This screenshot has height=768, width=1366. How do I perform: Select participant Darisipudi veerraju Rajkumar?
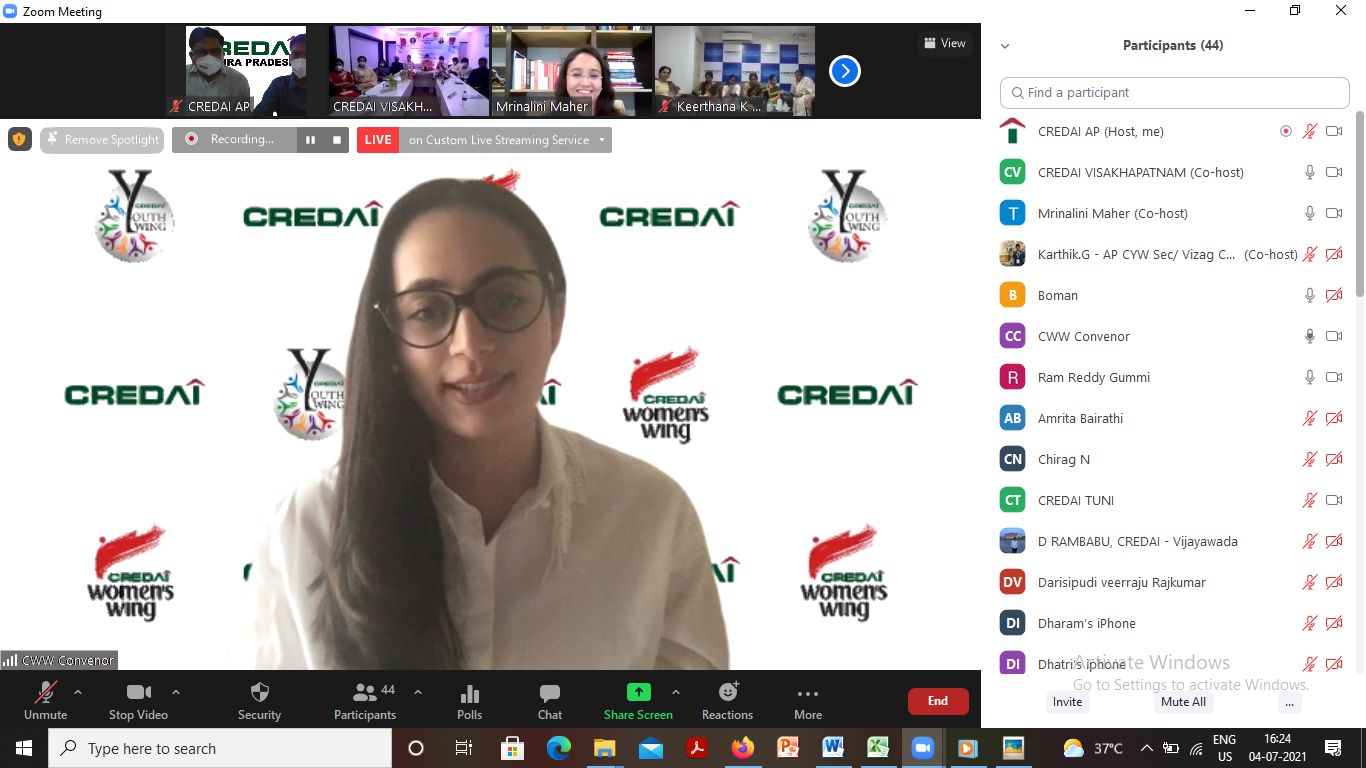point(1175,582)
